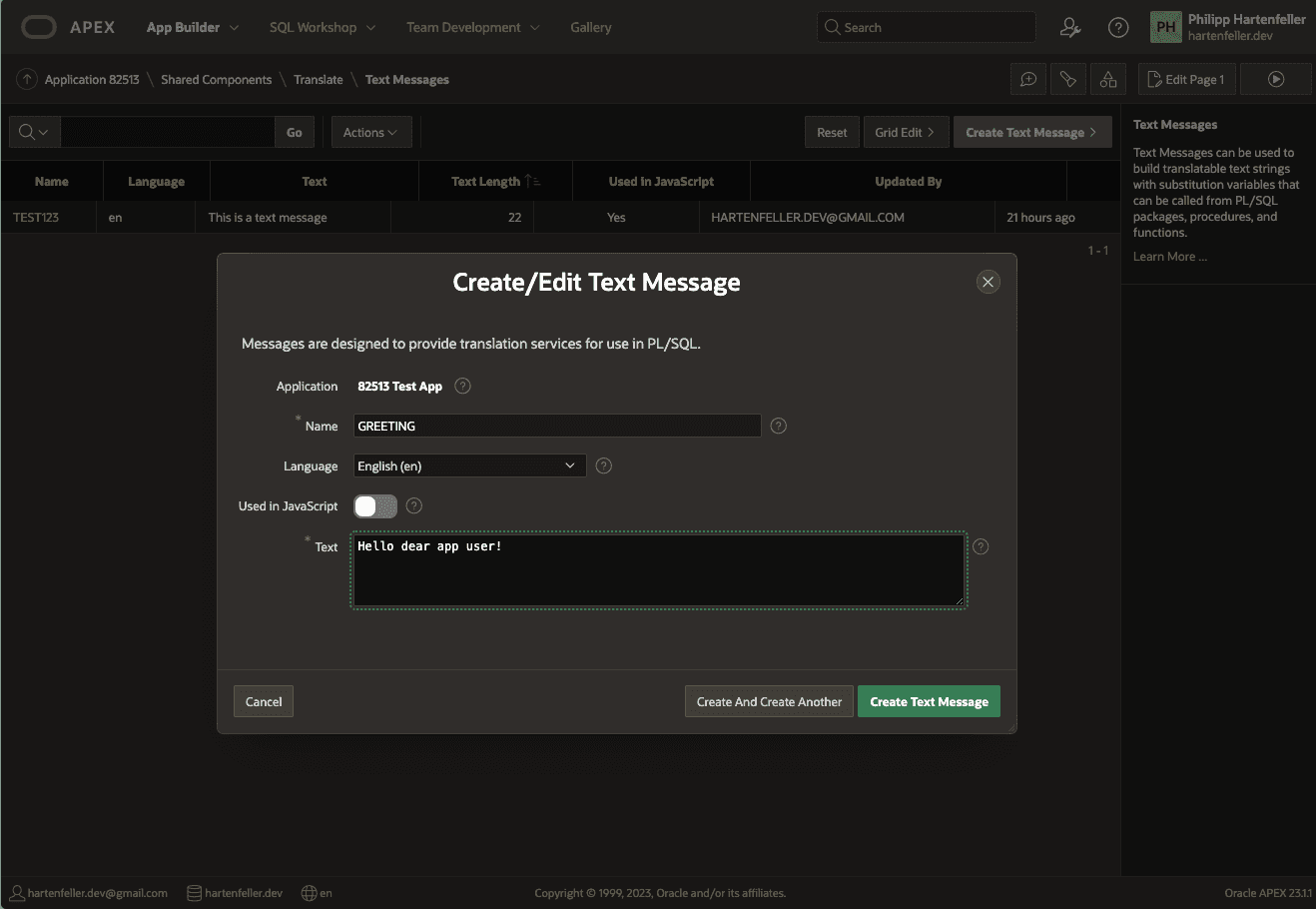Show help for the Application field
This screenshot has width=1316, height=909.
(462, 386)
